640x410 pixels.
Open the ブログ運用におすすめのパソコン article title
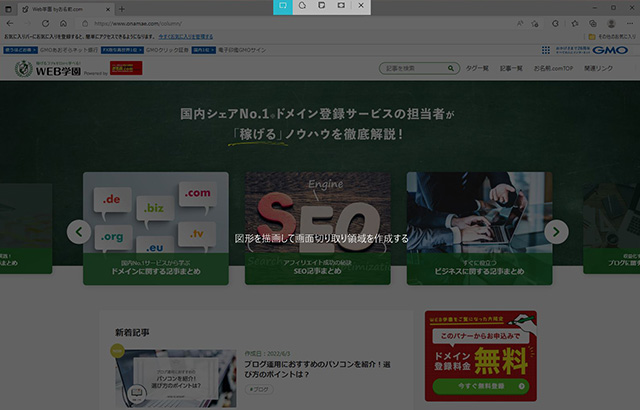[317, 369]
